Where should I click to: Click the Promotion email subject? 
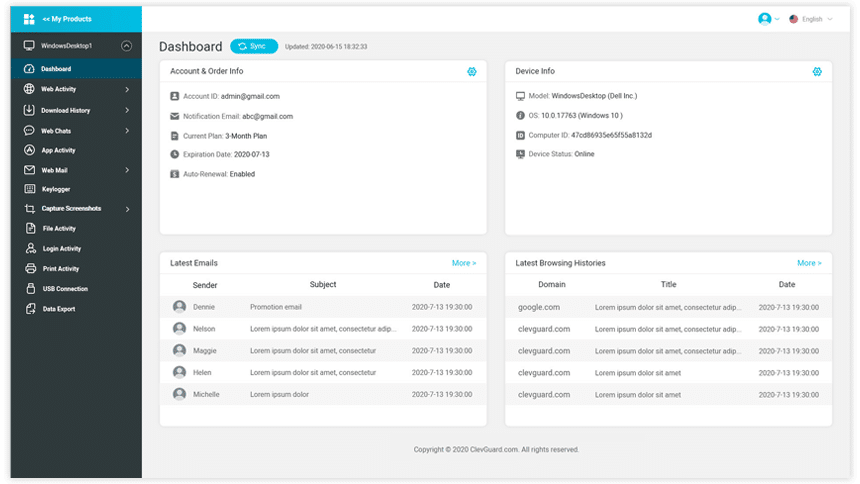point(276,307)
